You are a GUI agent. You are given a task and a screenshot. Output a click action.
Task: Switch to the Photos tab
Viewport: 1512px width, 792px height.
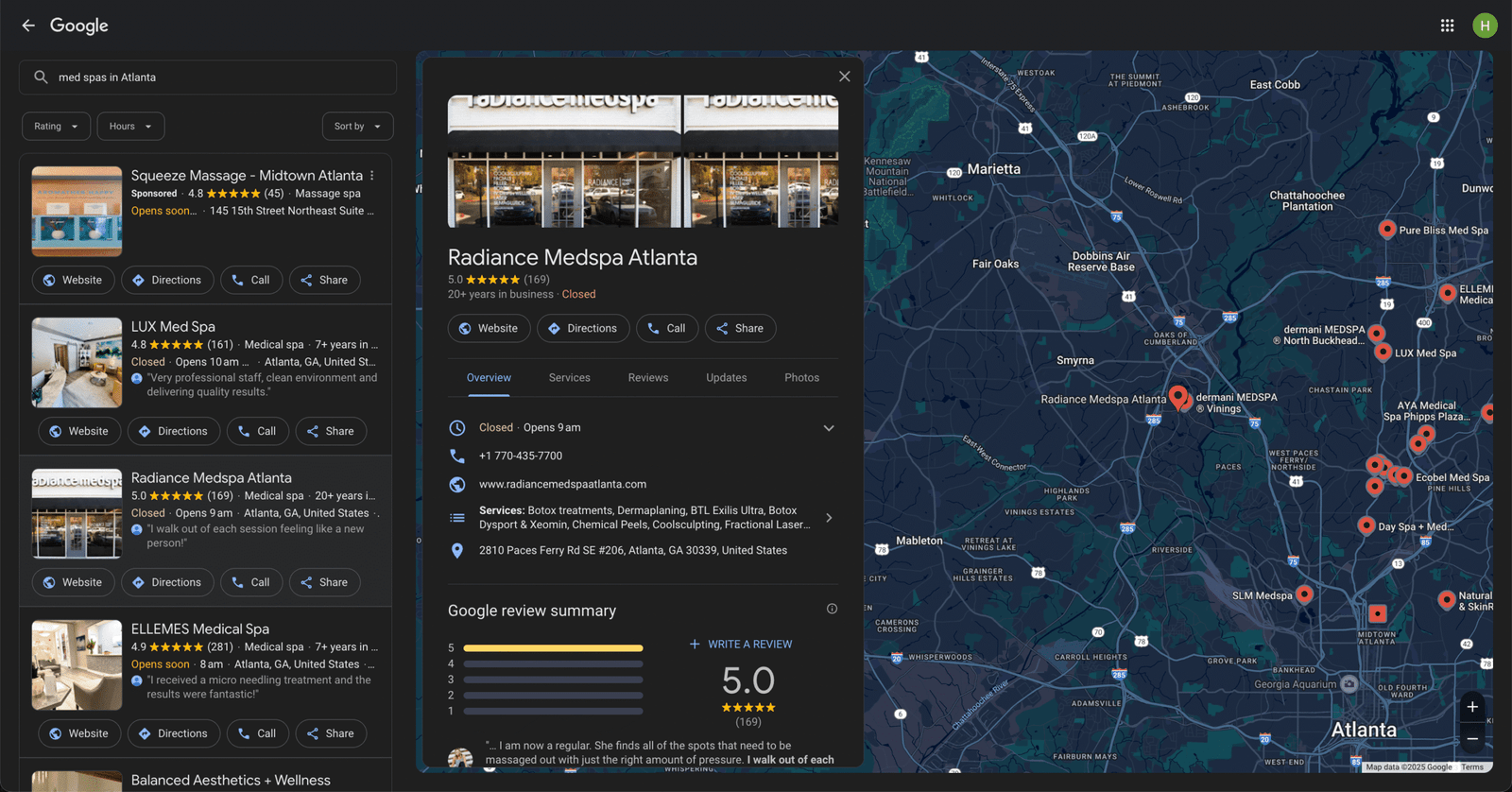tap(801, 378)
